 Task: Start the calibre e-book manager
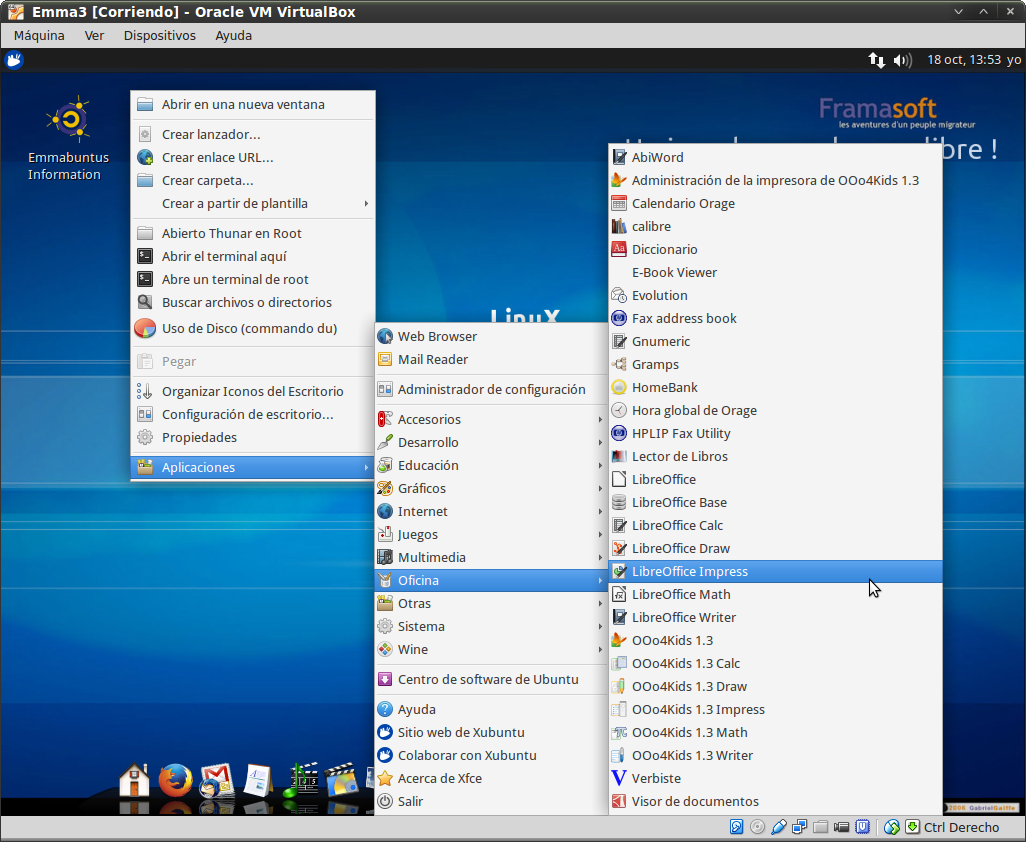click(651, 226)
